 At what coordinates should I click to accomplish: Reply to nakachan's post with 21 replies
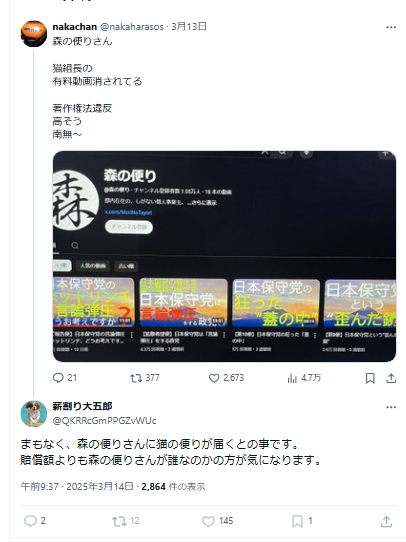tap(65, 378)
